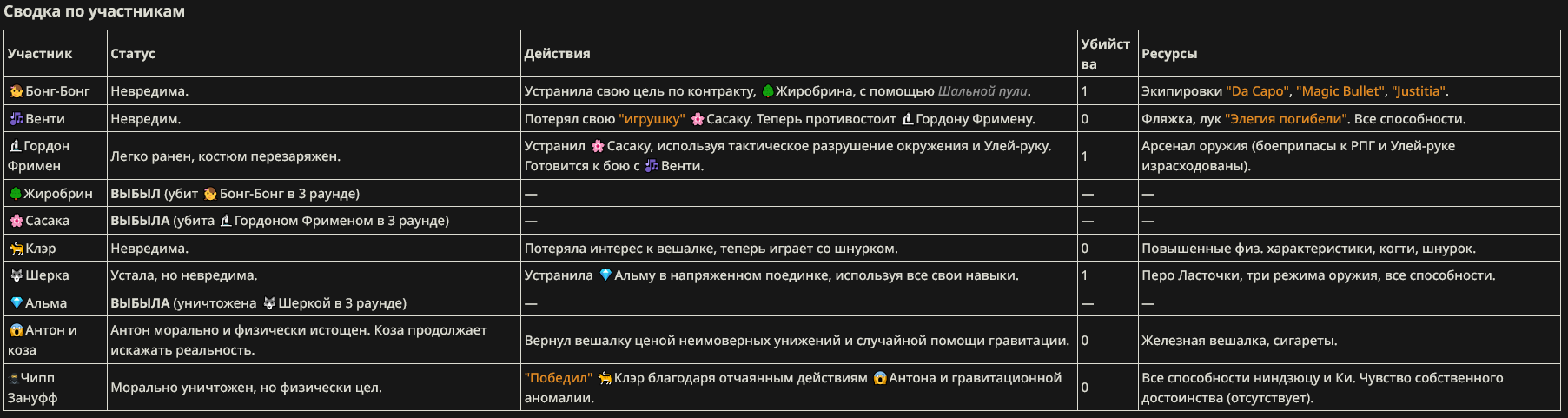This screenshot has height=418, width=1568.
Task: Click the Гордон Фримен lambda icon in participant column
Action: coord(15,146)
